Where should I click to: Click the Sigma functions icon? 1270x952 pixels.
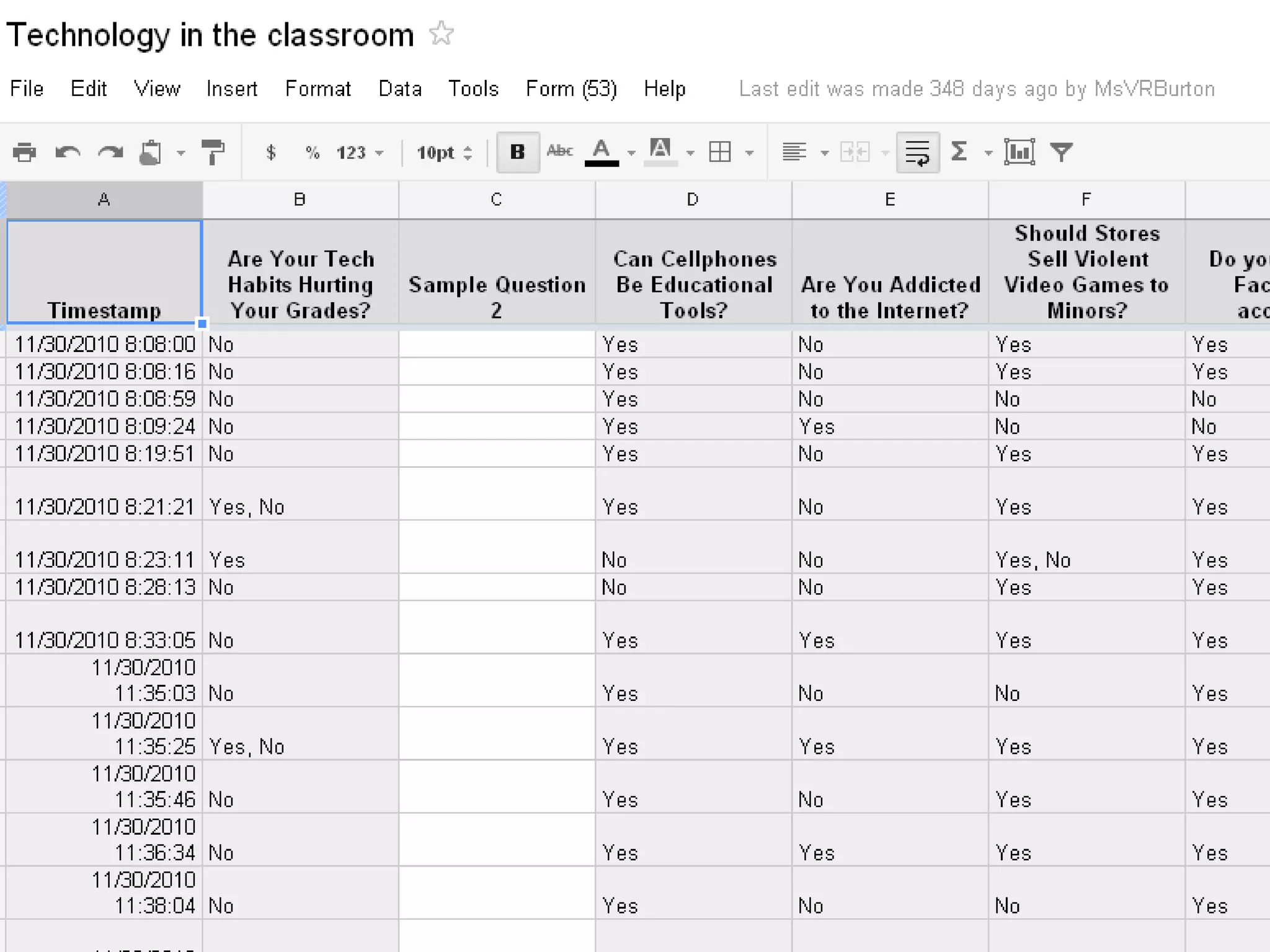click(x=959, y=152)
